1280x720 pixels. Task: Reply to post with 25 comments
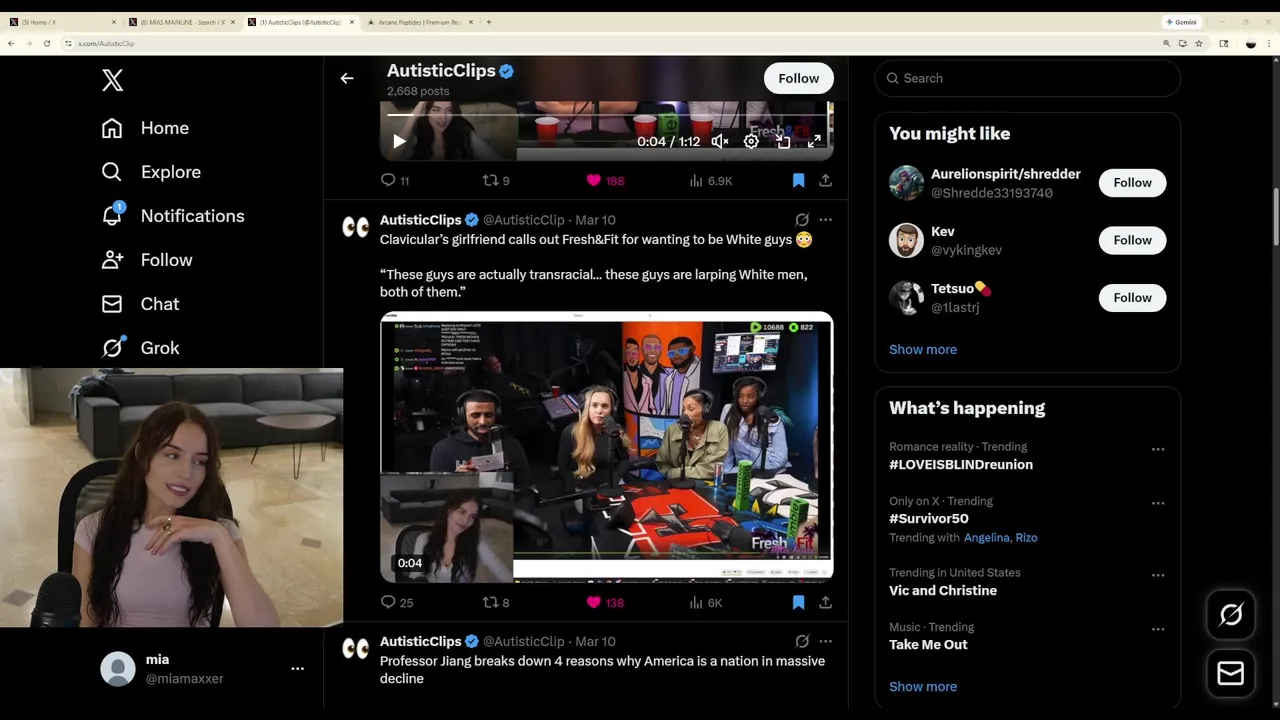pos(397,603)
